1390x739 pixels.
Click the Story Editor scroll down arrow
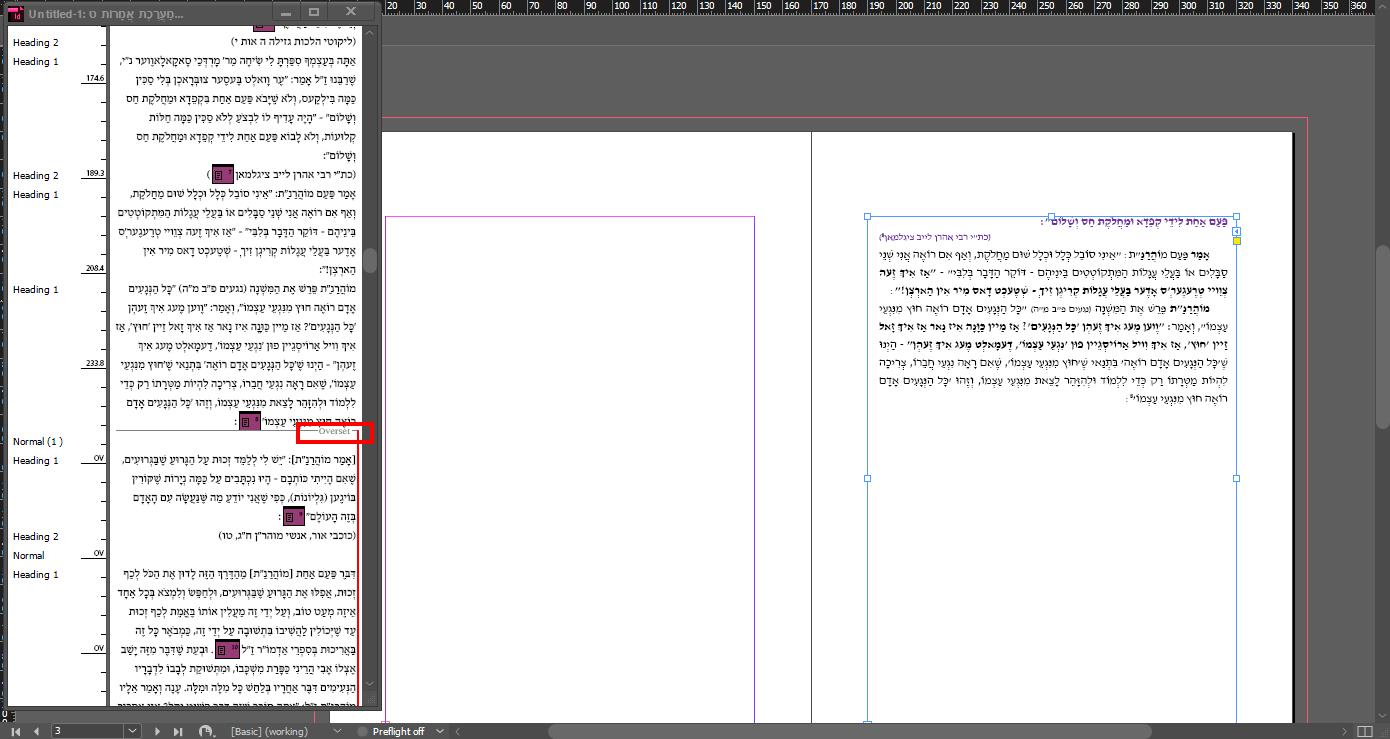pyautogui.click(x=370, y=684)
